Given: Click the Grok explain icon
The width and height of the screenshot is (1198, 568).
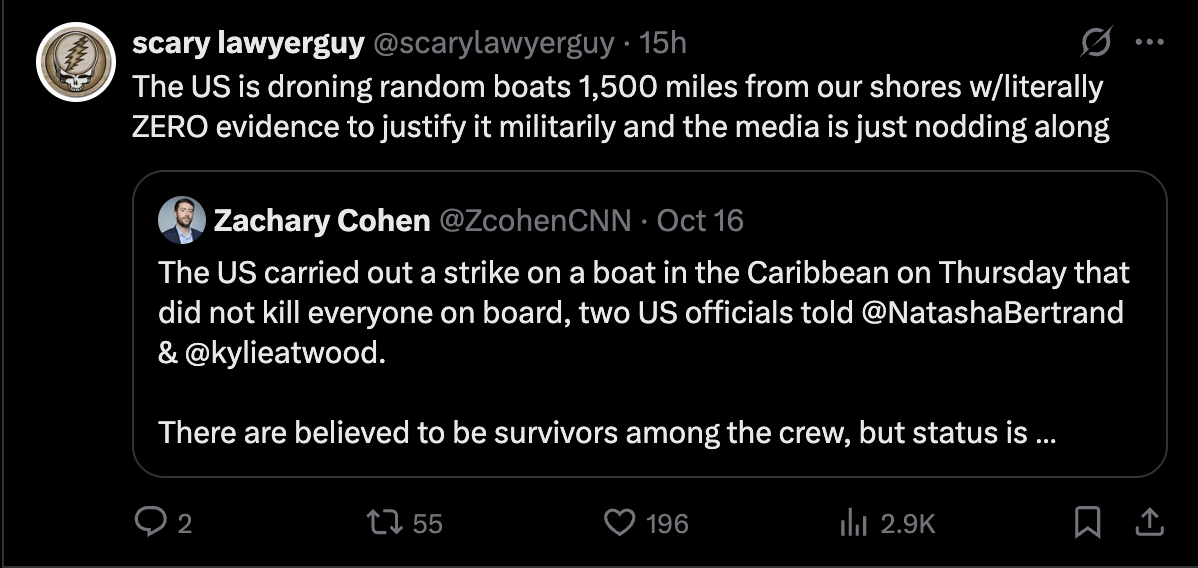Looking at the screenshot, I should point(1096,43).
